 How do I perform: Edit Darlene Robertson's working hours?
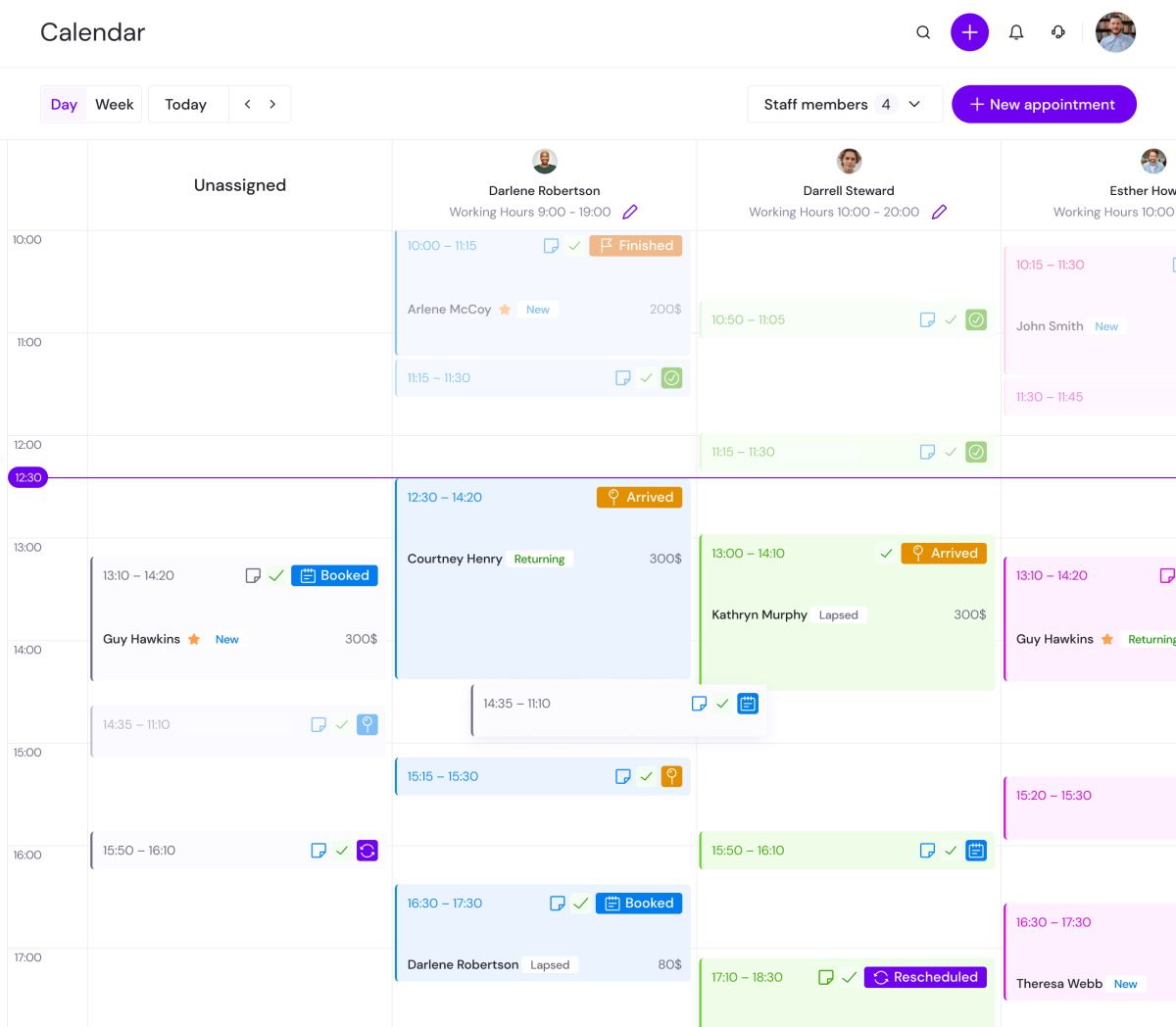pyautogui.click(x=630, y=212)
